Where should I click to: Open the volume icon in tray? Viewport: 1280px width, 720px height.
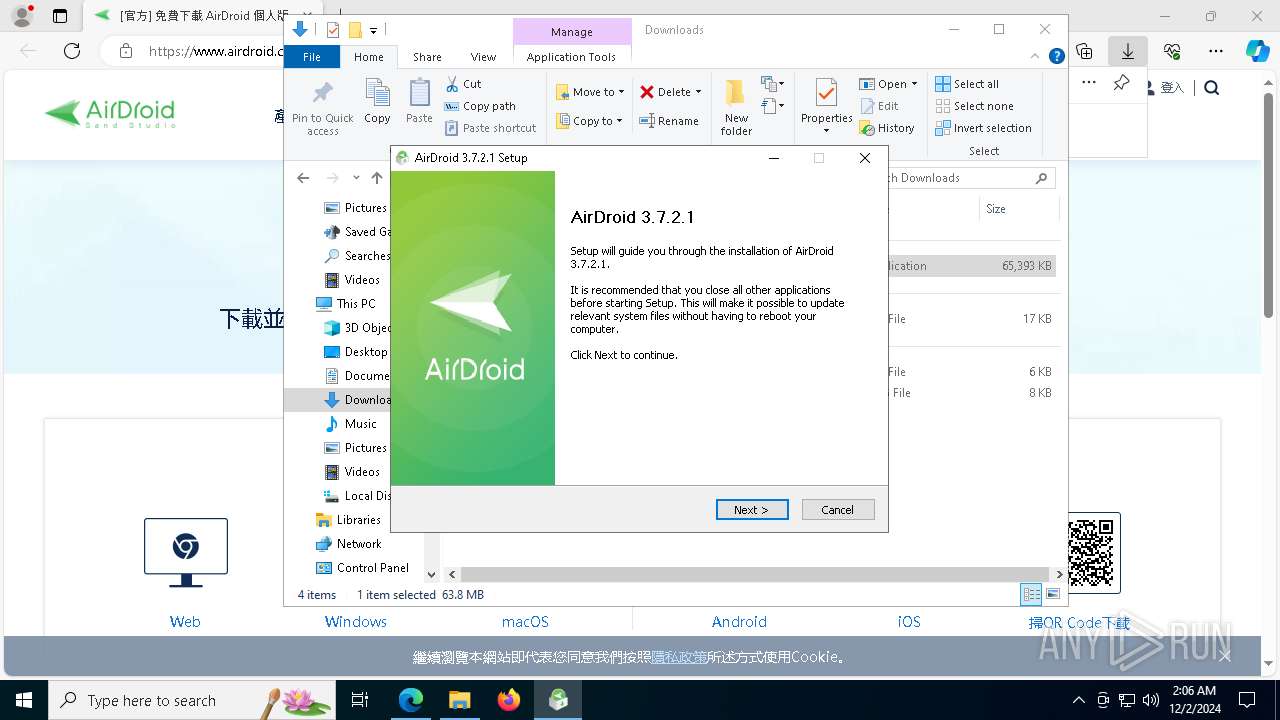[1150, 700]
